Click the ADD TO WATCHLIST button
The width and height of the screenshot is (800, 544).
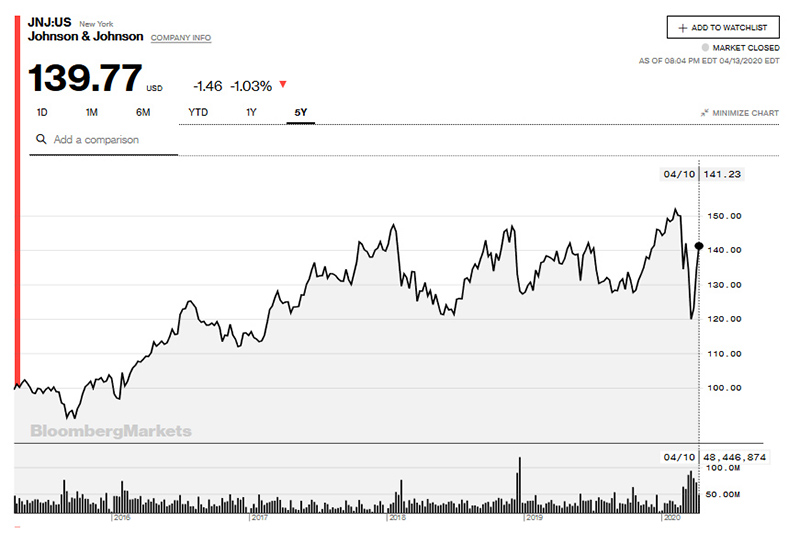pyautogui.click(x=723, y=28)
